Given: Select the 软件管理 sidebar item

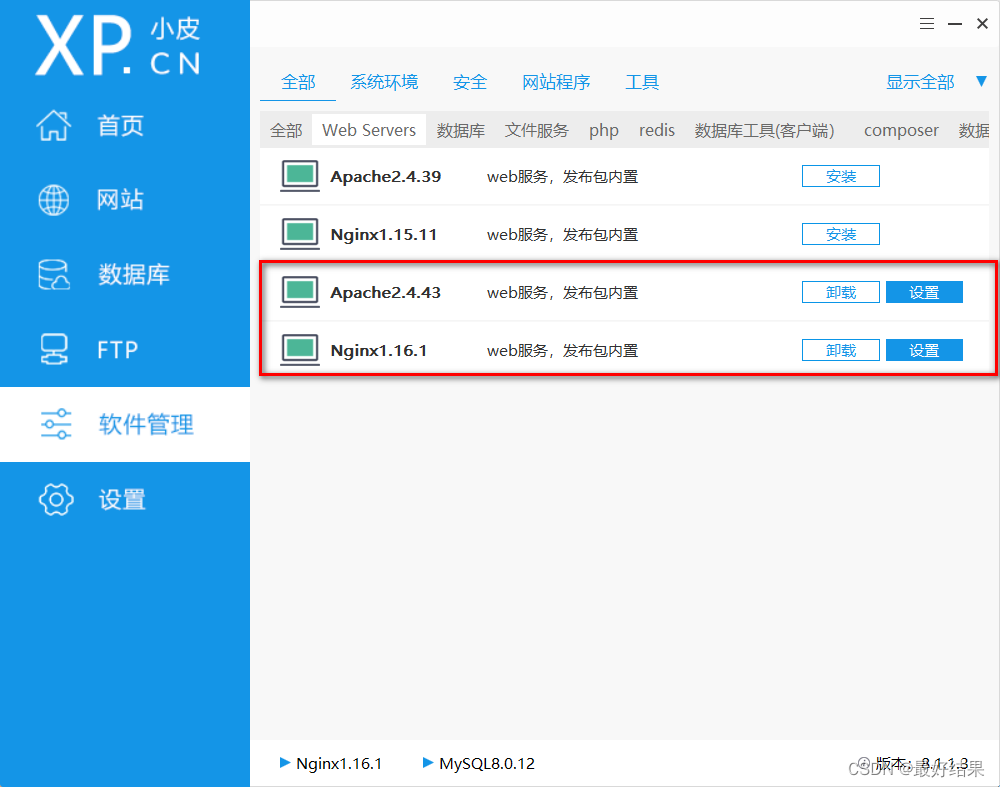Looking at the screenshot, I should click(x=125, y=424).
